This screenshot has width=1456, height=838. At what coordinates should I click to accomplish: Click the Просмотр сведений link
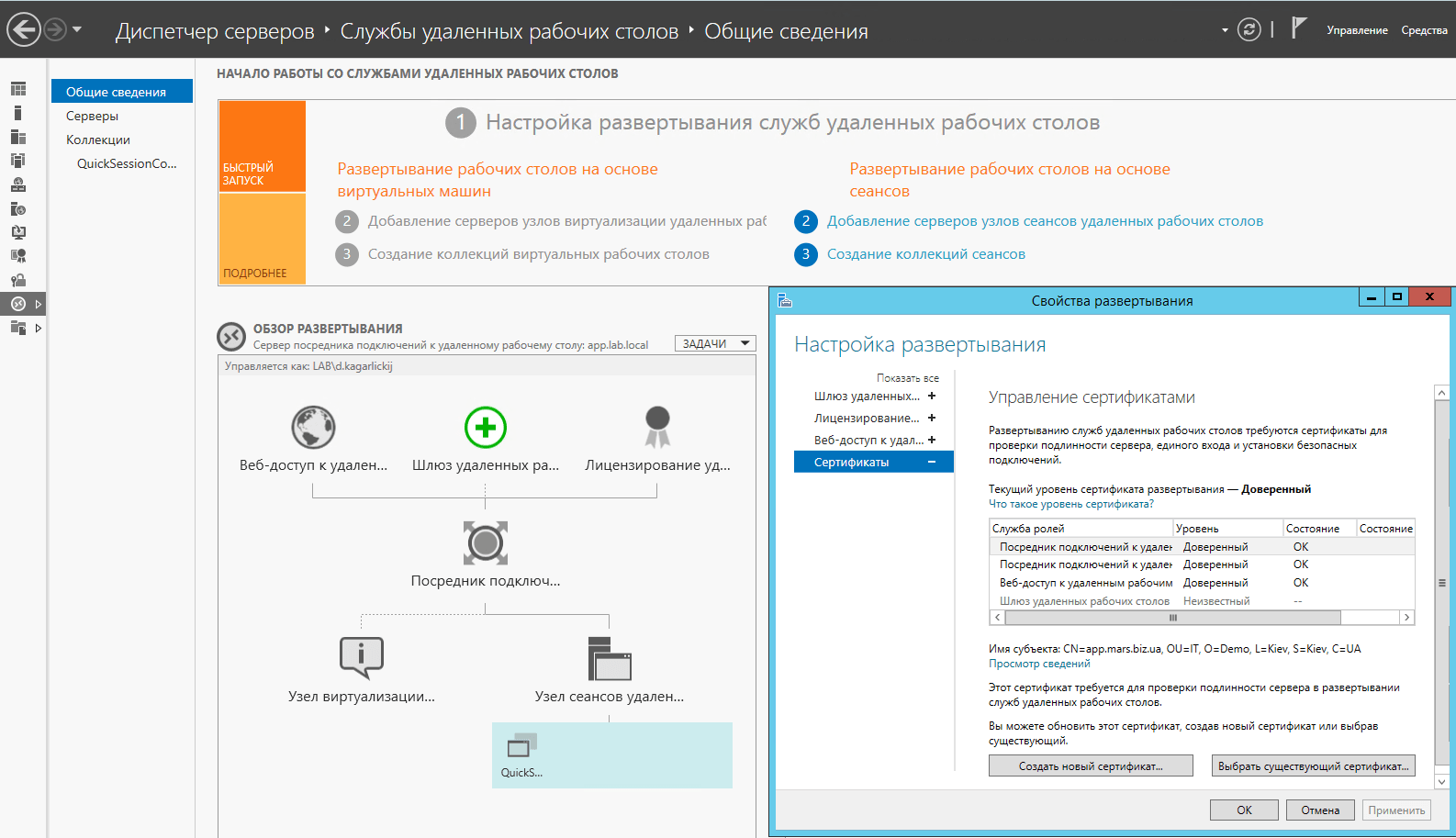click(x=1039, y=664)
